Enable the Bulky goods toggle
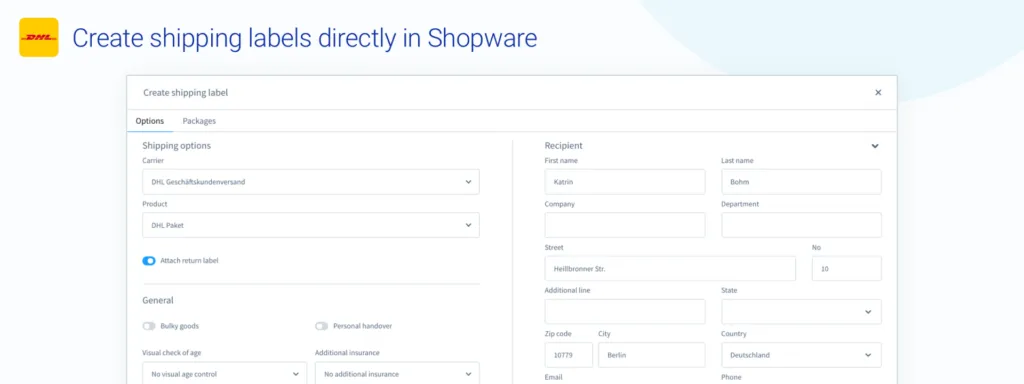Image resolution: width=1024 pixels, height=384 pixels. (149, 326)
